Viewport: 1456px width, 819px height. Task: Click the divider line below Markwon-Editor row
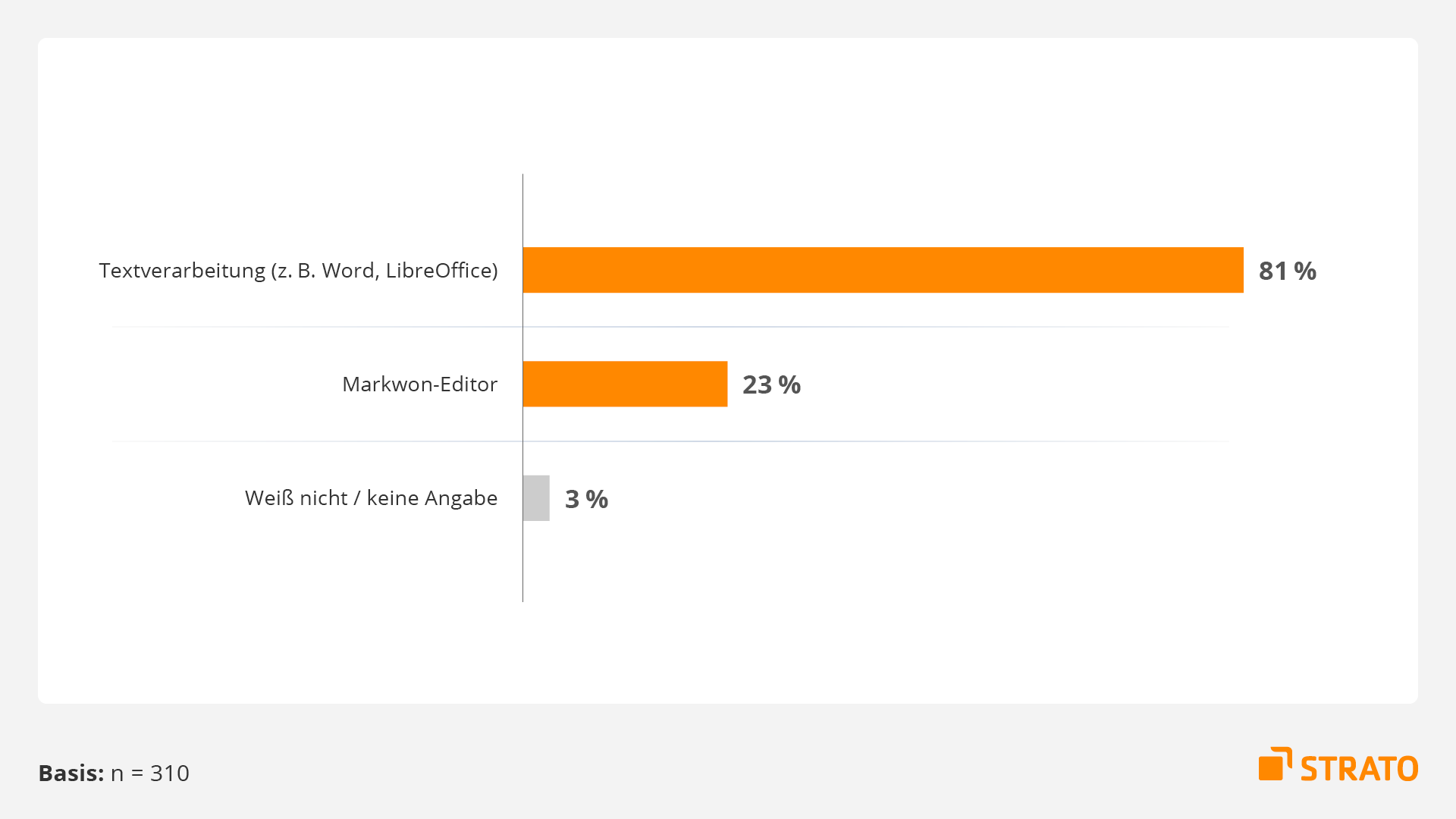point(670,441)
